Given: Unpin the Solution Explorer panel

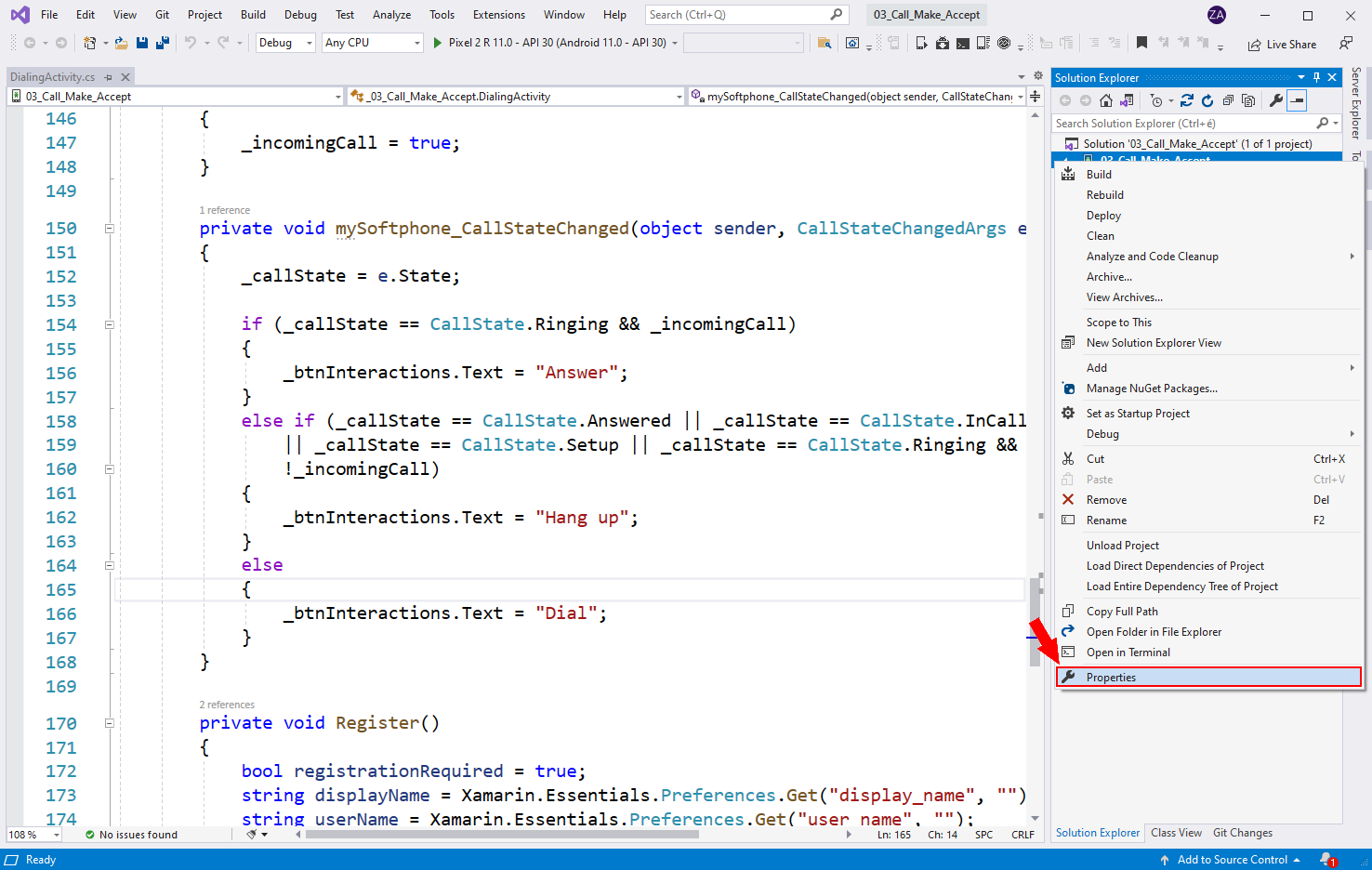Looking at the screenshot, I should 1317,77.
